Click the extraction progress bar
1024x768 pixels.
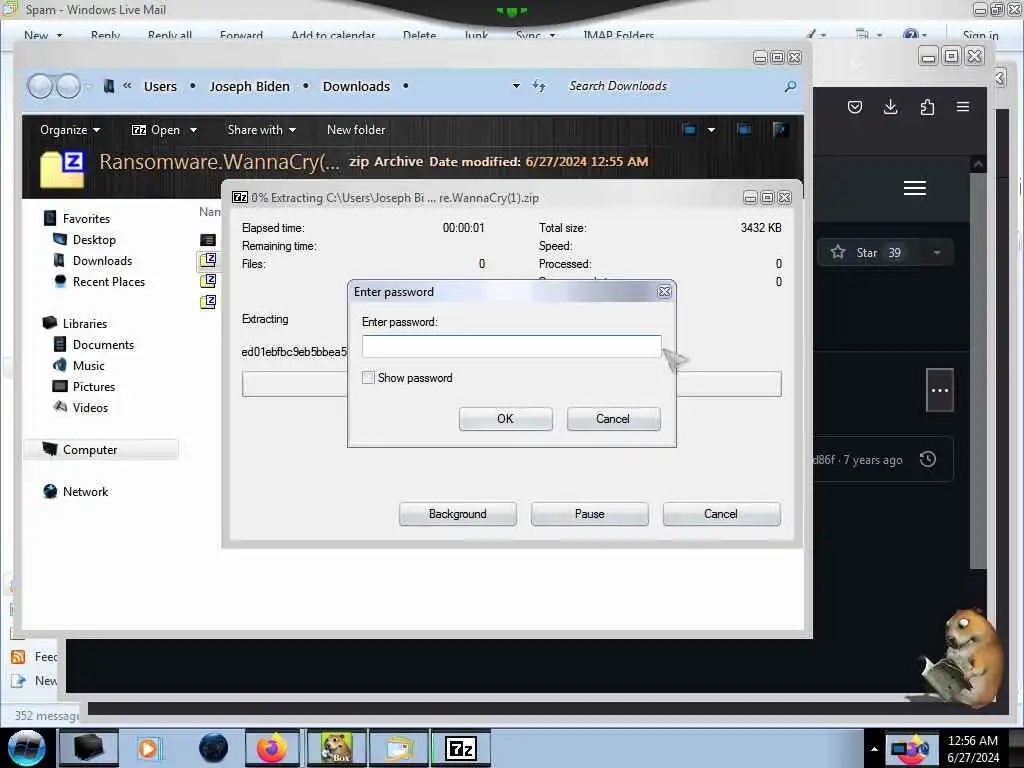tap(511, 384)
